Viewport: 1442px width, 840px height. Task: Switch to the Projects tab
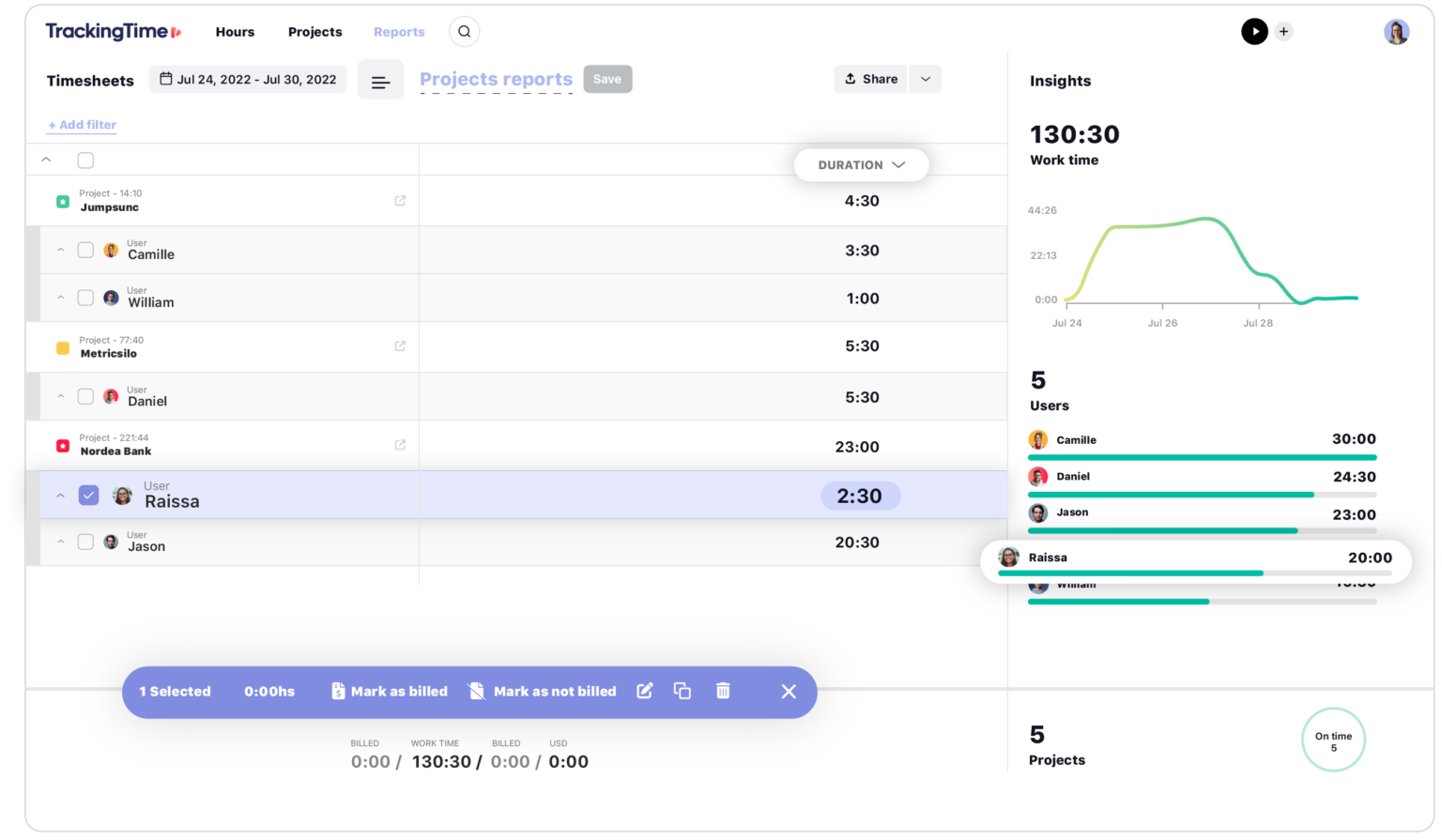point(314,31)
